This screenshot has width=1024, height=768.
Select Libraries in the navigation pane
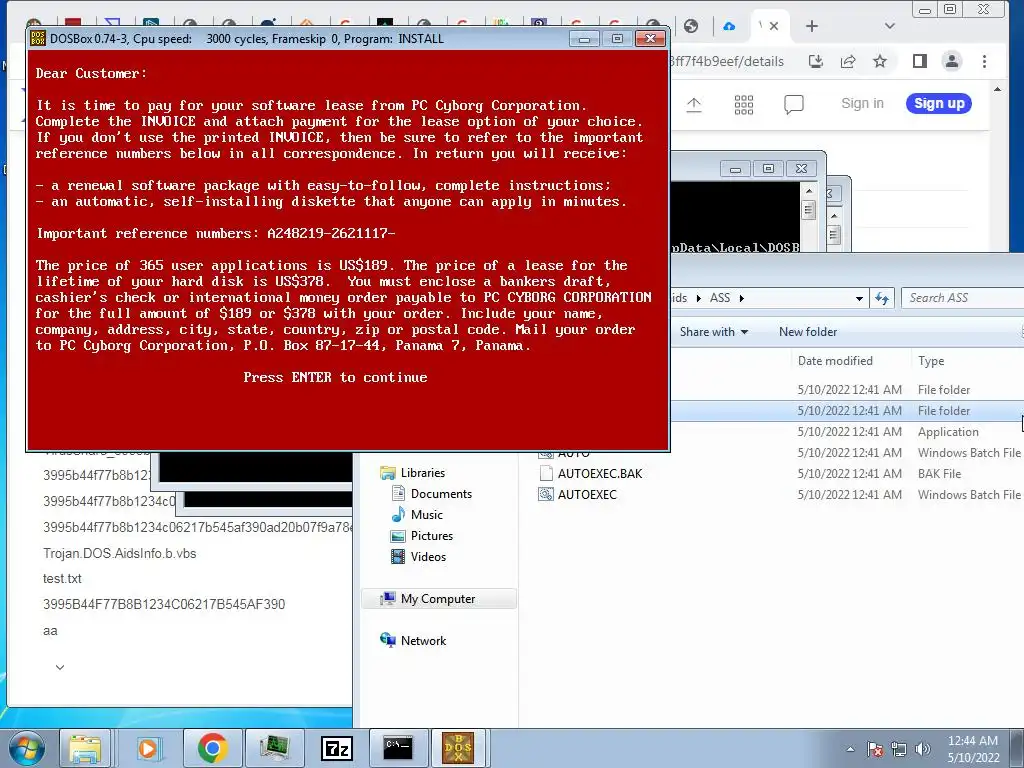(423, 473)
